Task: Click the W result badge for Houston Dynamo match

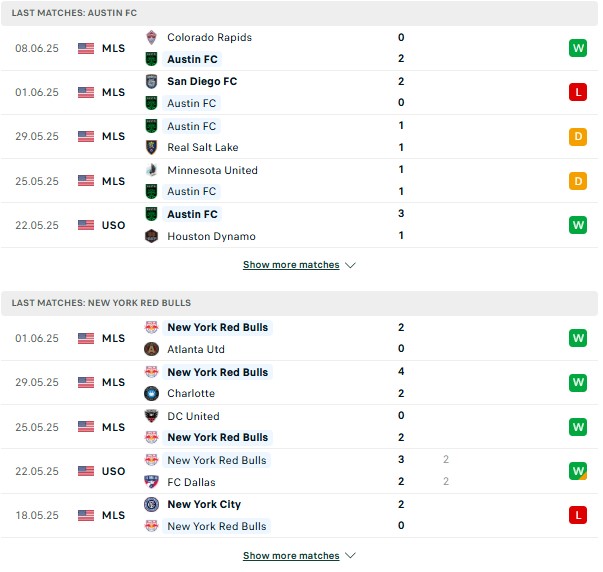Action: pyautogui.click(x=578, y=225)
